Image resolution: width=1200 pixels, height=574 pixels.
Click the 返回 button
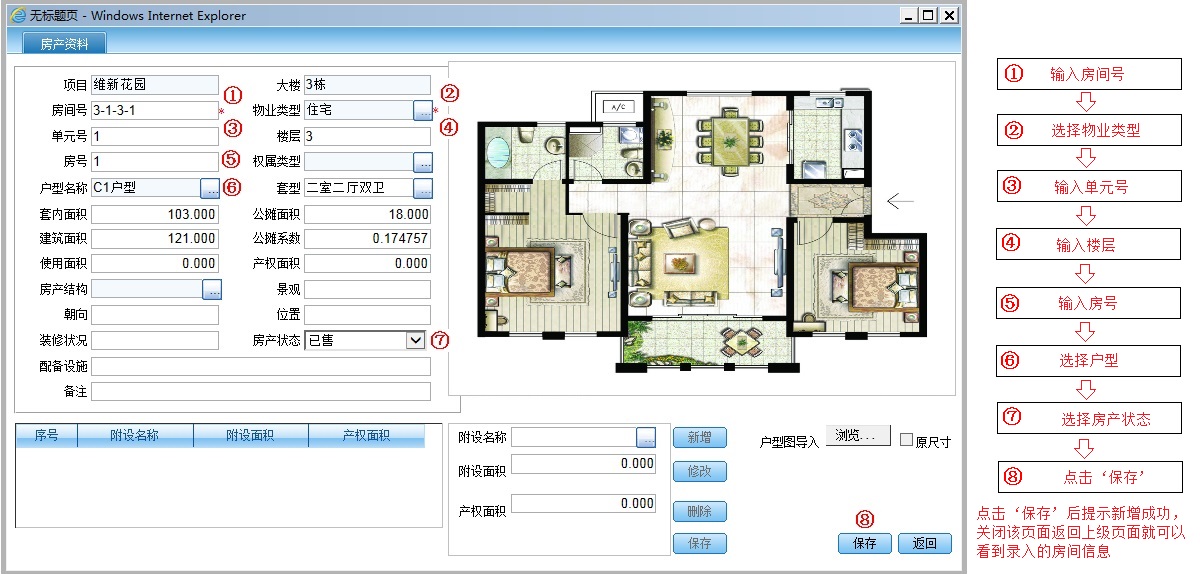pyautogui.click(x=924, y=543)
